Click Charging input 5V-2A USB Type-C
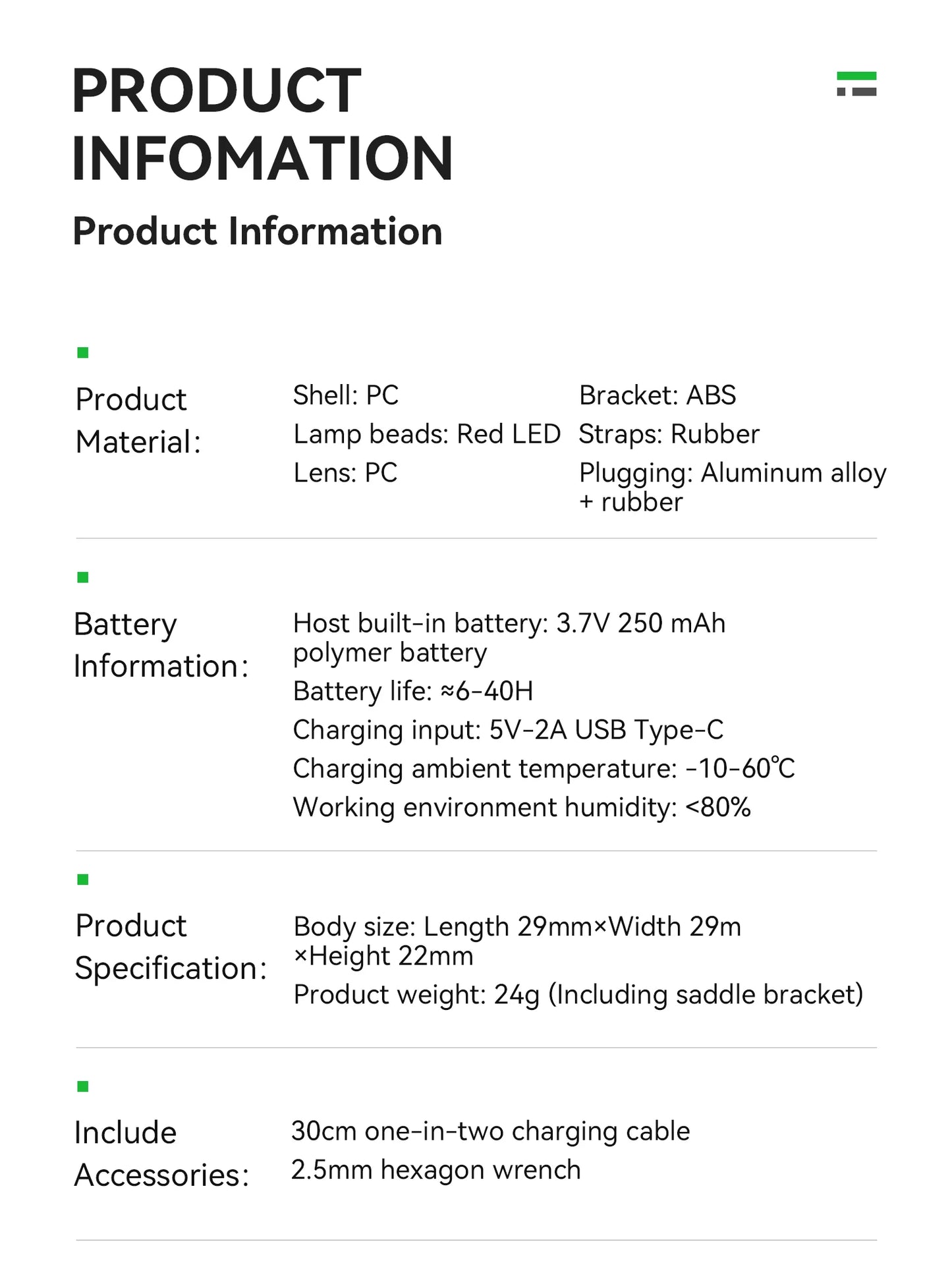 pyautogui.click(x=508, y=730)
